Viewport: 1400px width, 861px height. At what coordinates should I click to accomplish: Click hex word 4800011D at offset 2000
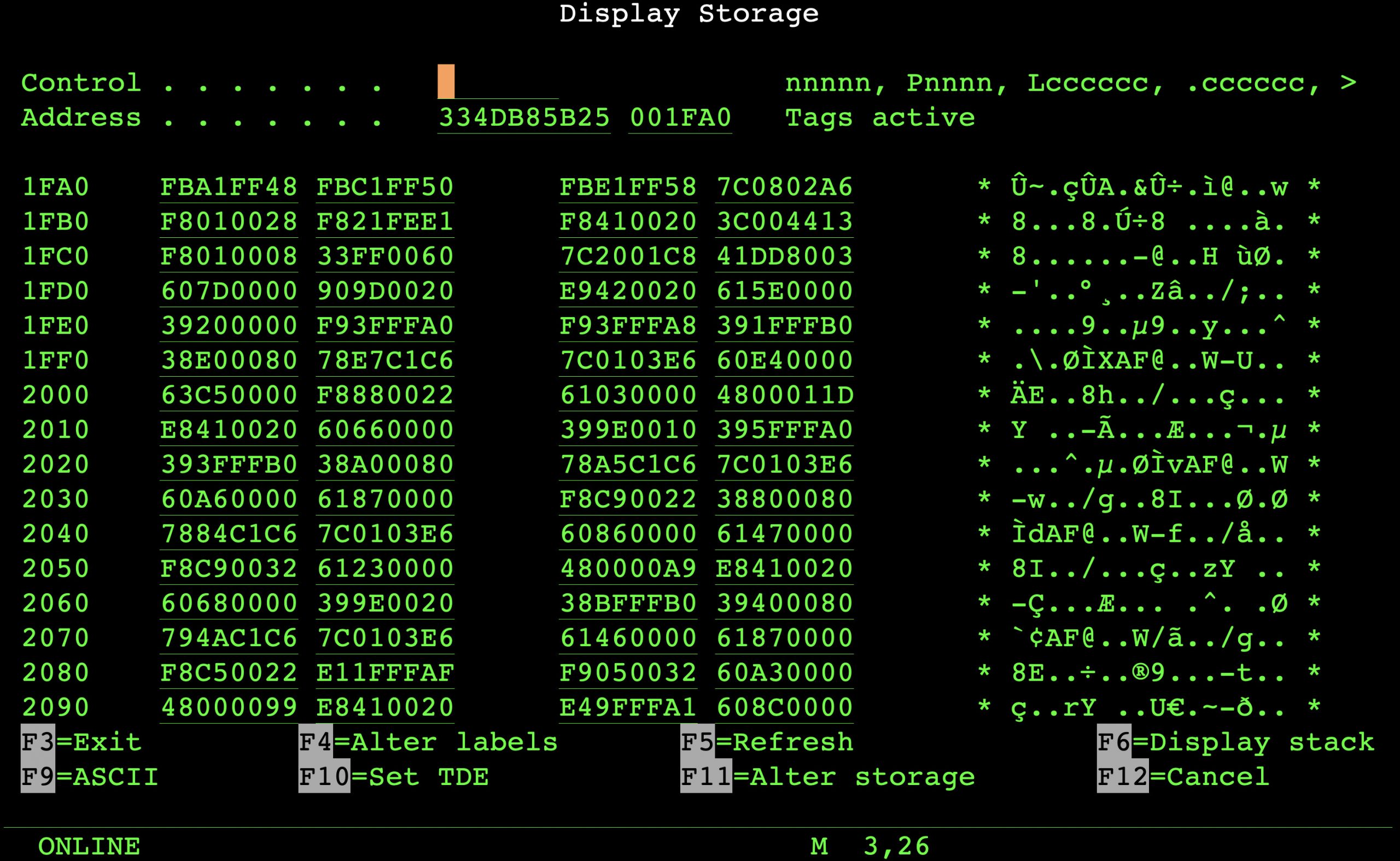click(x=784, y=395)
